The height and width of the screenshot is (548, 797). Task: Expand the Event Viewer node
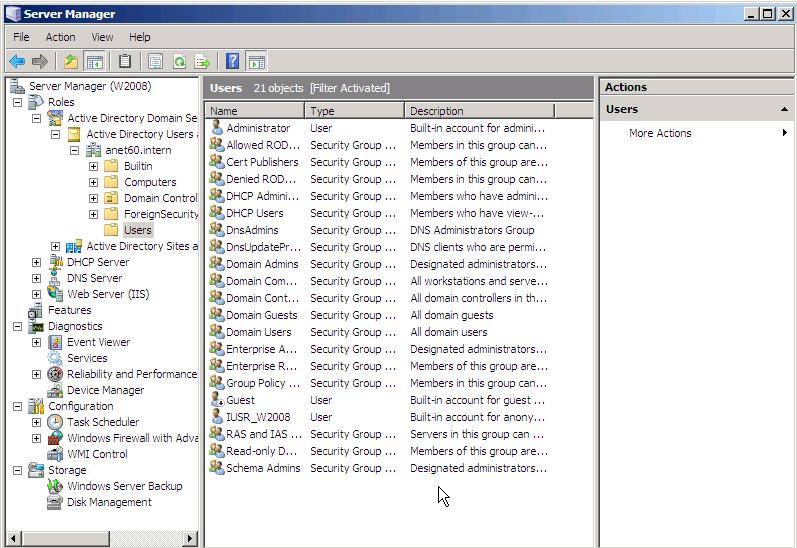(x=37, y=342)
